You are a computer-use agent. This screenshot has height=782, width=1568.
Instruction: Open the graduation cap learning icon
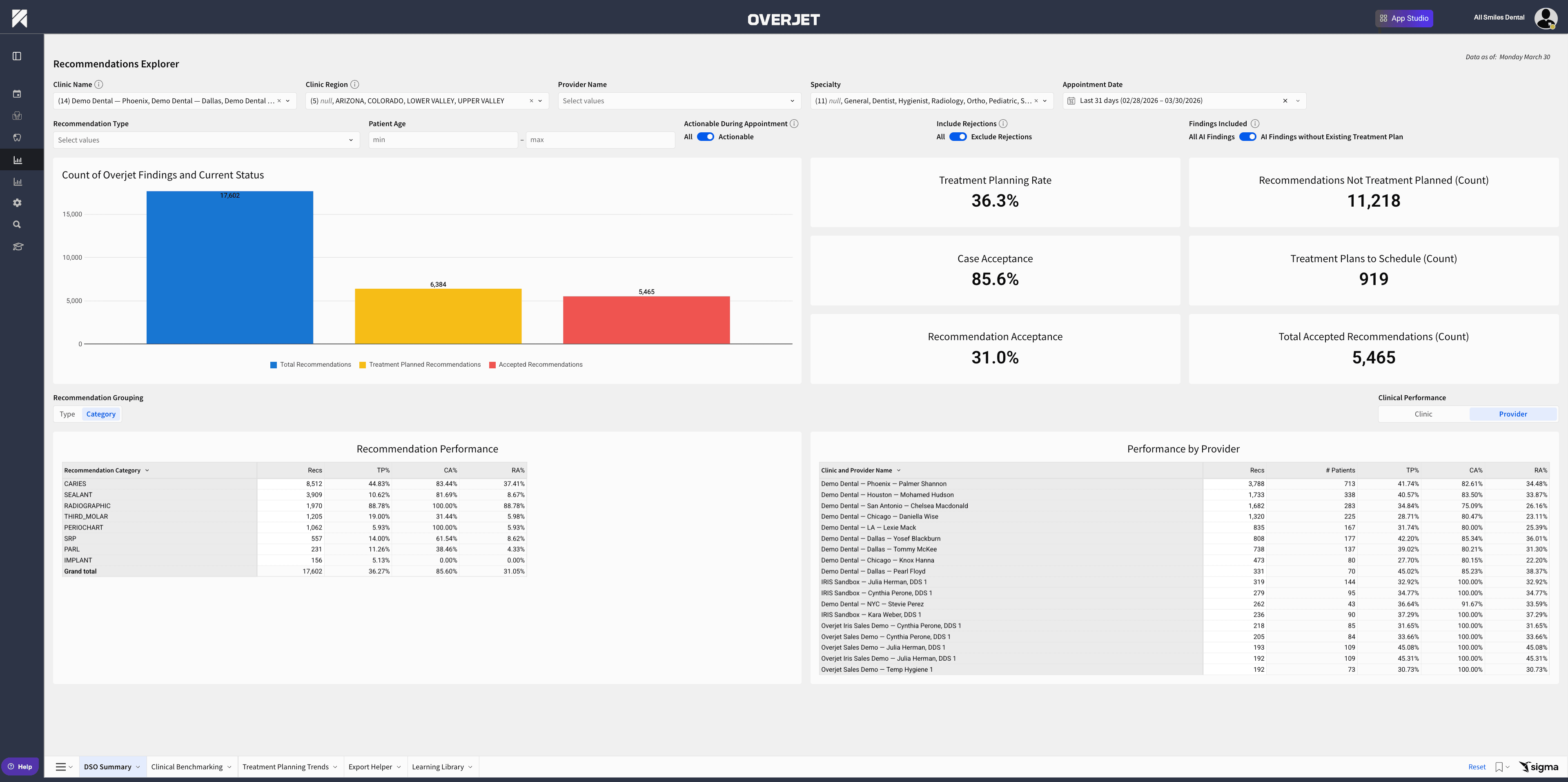point(18,247)
